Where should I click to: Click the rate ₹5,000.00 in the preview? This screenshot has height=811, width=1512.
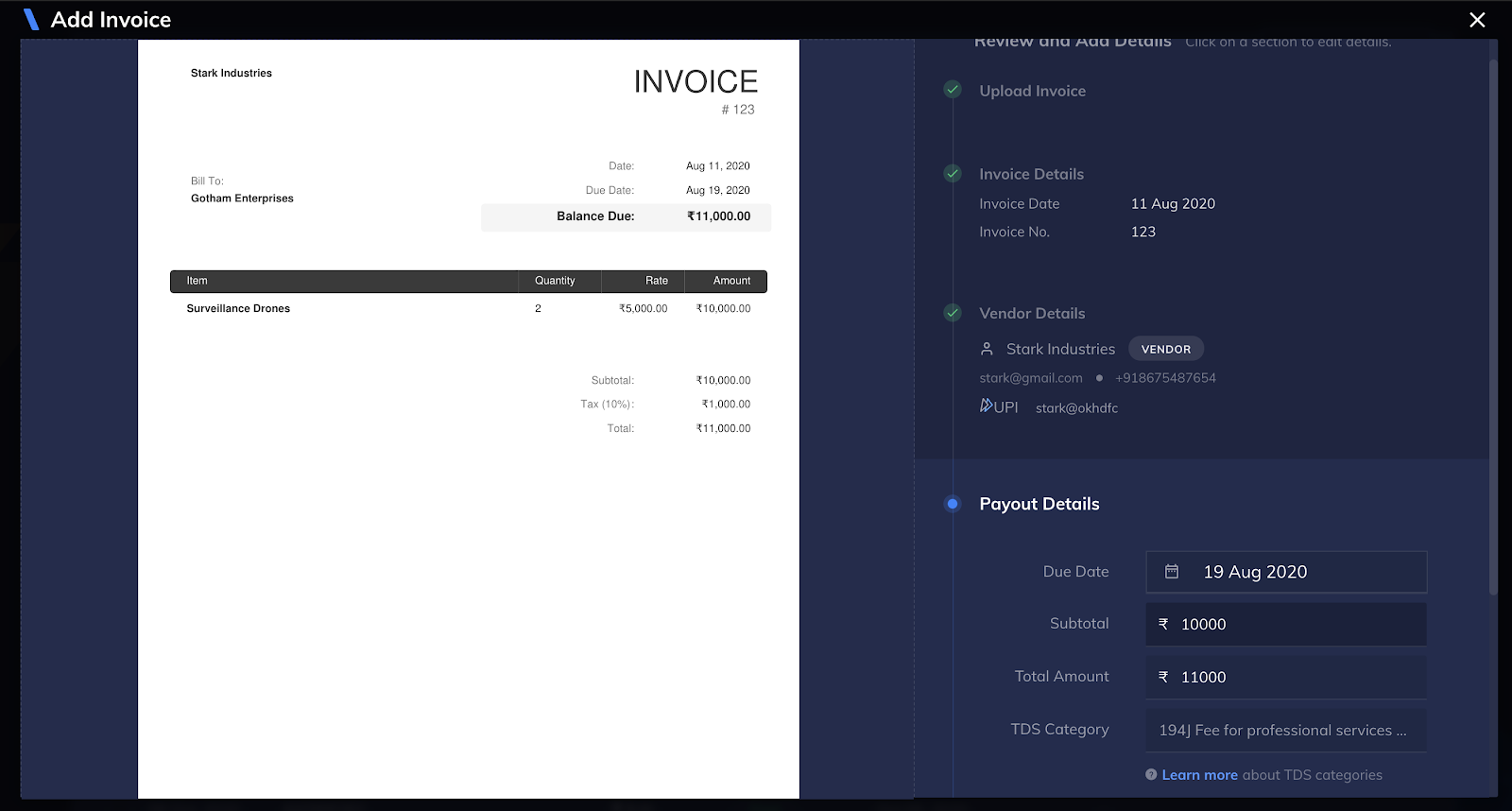643,308
